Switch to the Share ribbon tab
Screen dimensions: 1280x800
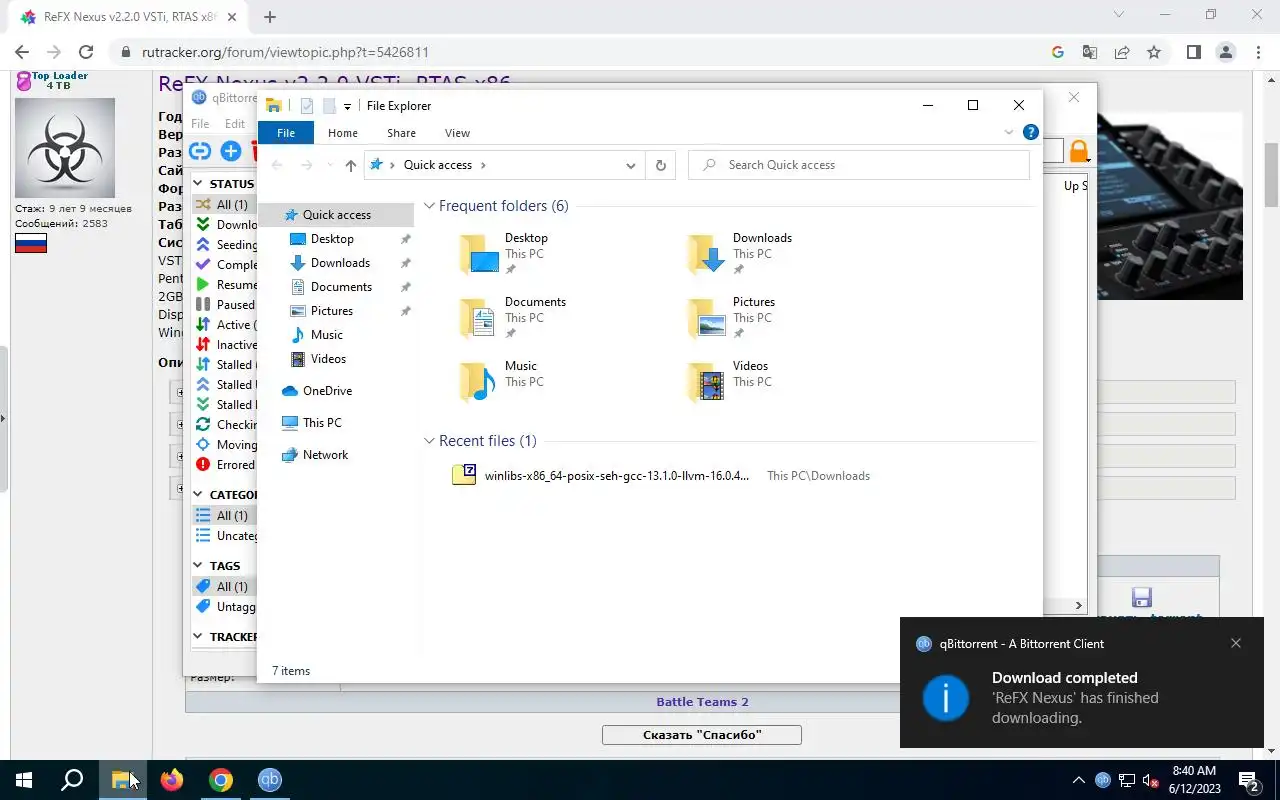[x=401, y=133]
